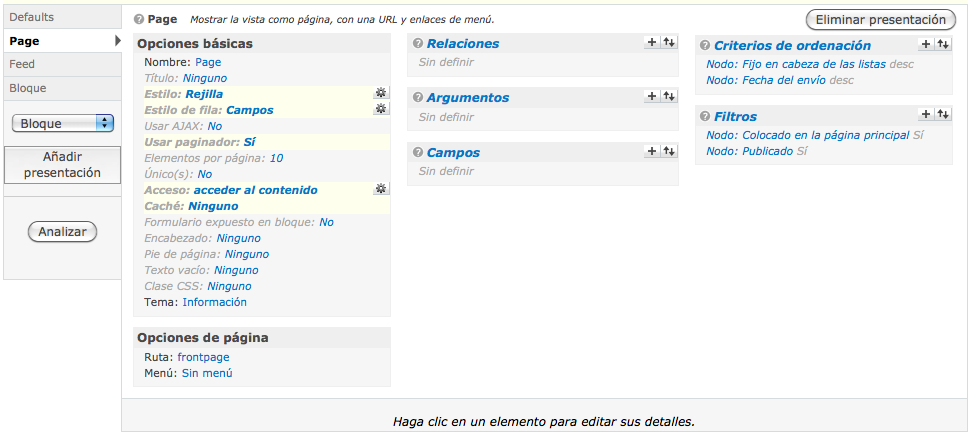Open the Acceso settings gear icon
The width and height of the screenshot is (973, 436).
pyautogui.click(x=381, y=189)
